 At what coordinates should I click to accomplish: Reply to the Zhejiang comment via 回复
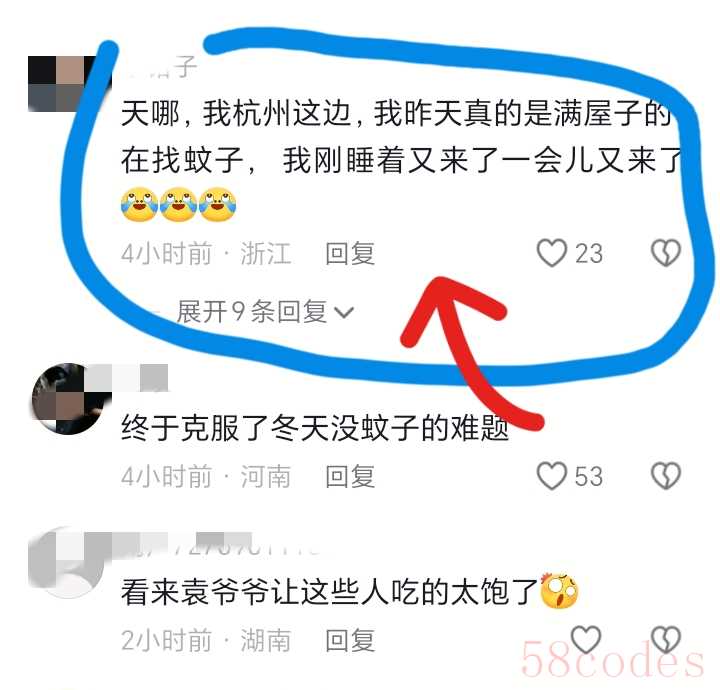pos(350,253)
